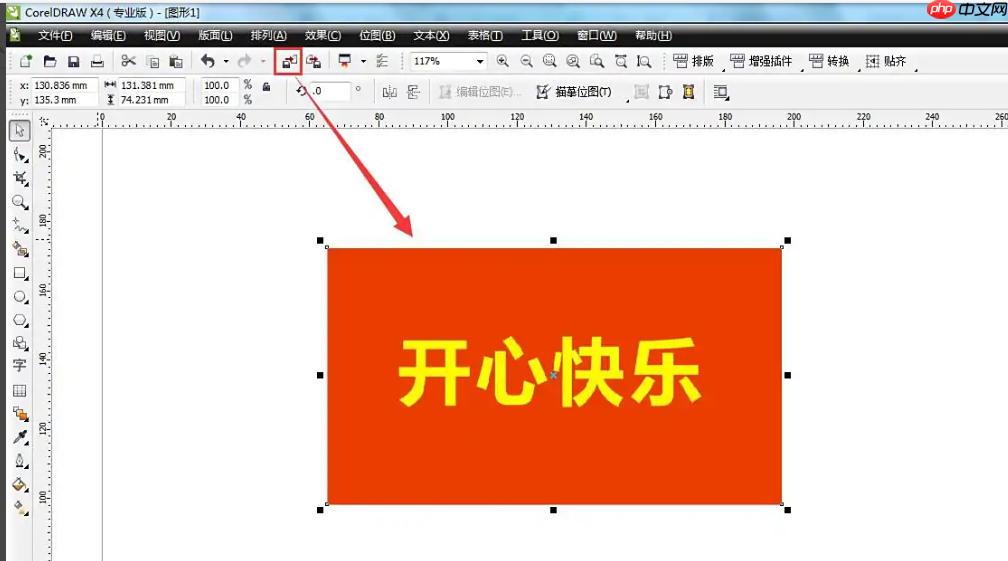Select the Rectangle tool
The width and height of the screenshot is (1008, 561).
click(x=20, y=273)
